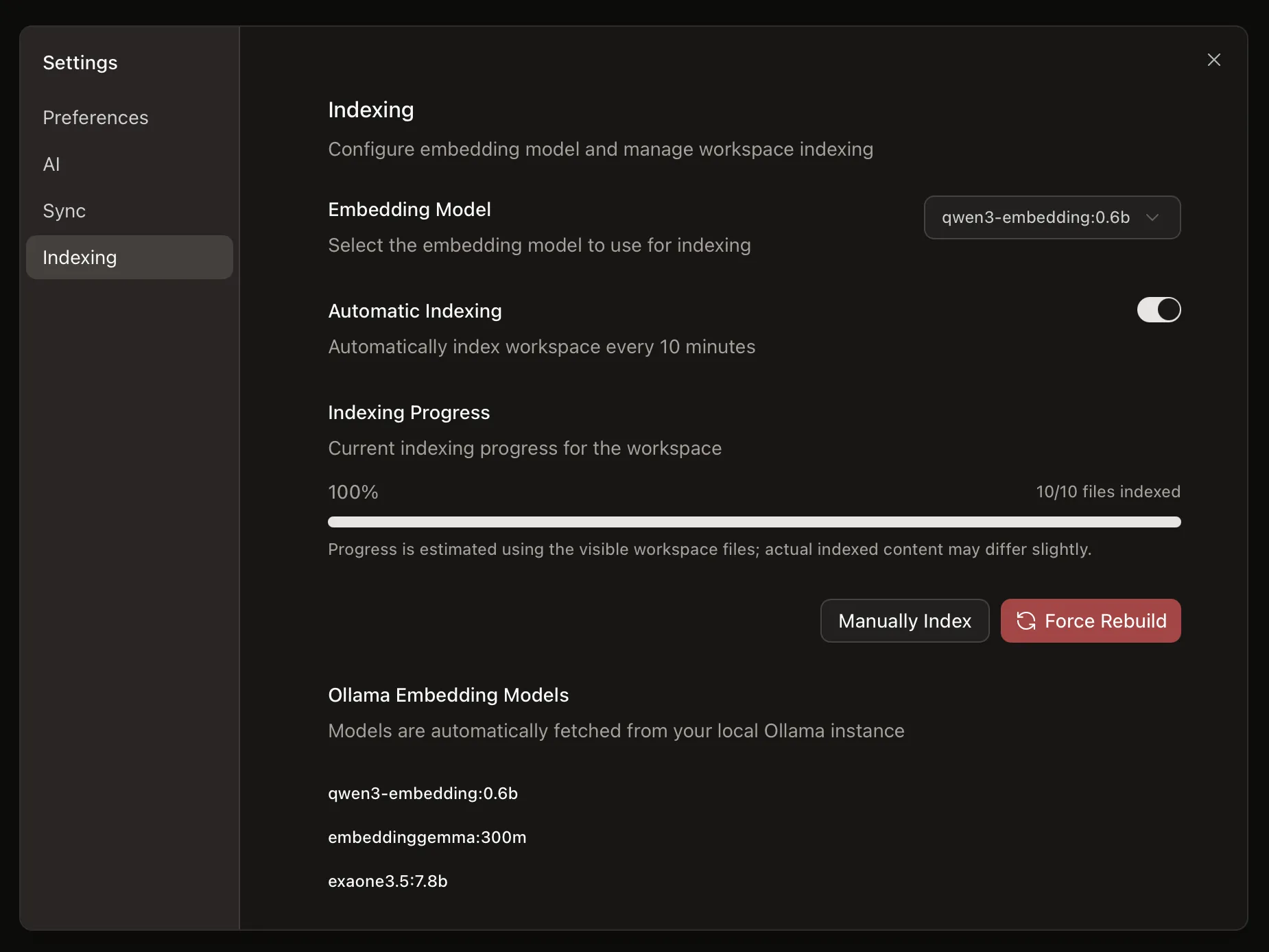Disable the Automatic Indexing switch

point(1158,310)
